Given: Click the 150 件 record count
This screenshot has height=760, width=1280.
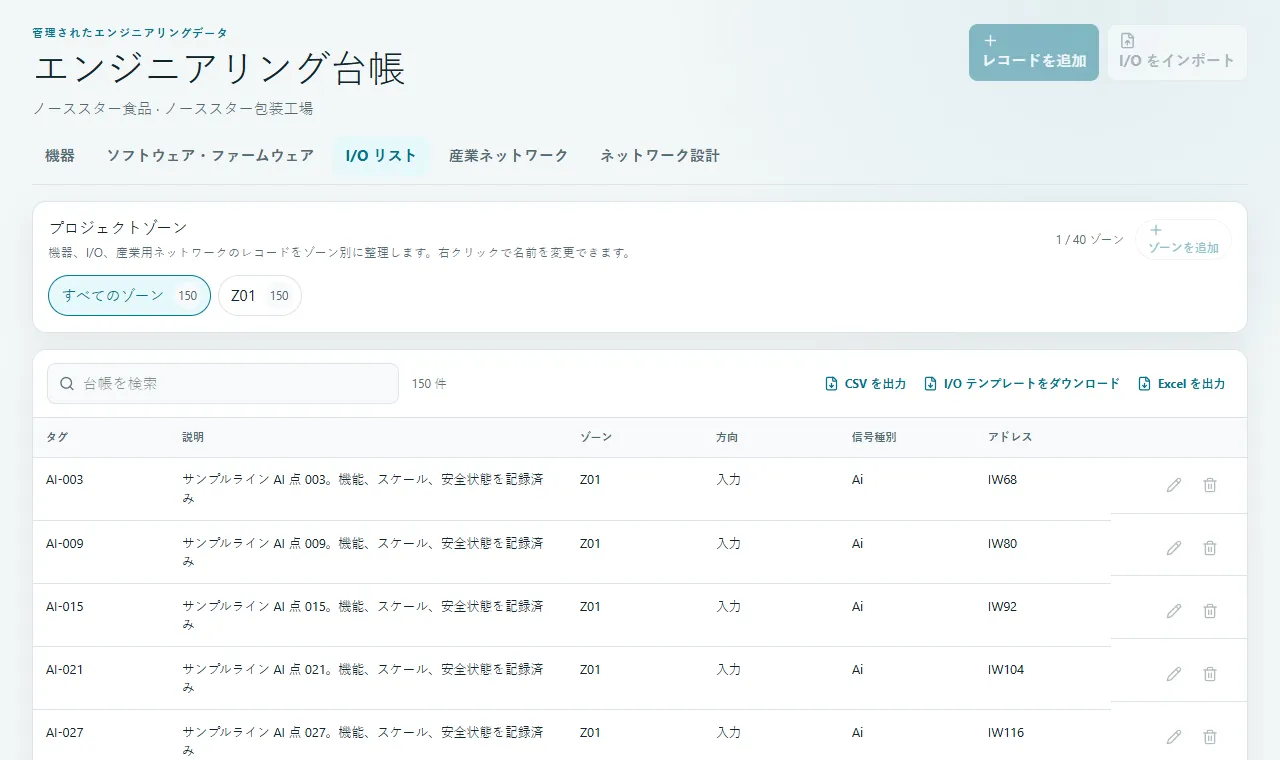Looking at the screenshot, I should pos(429,384).
